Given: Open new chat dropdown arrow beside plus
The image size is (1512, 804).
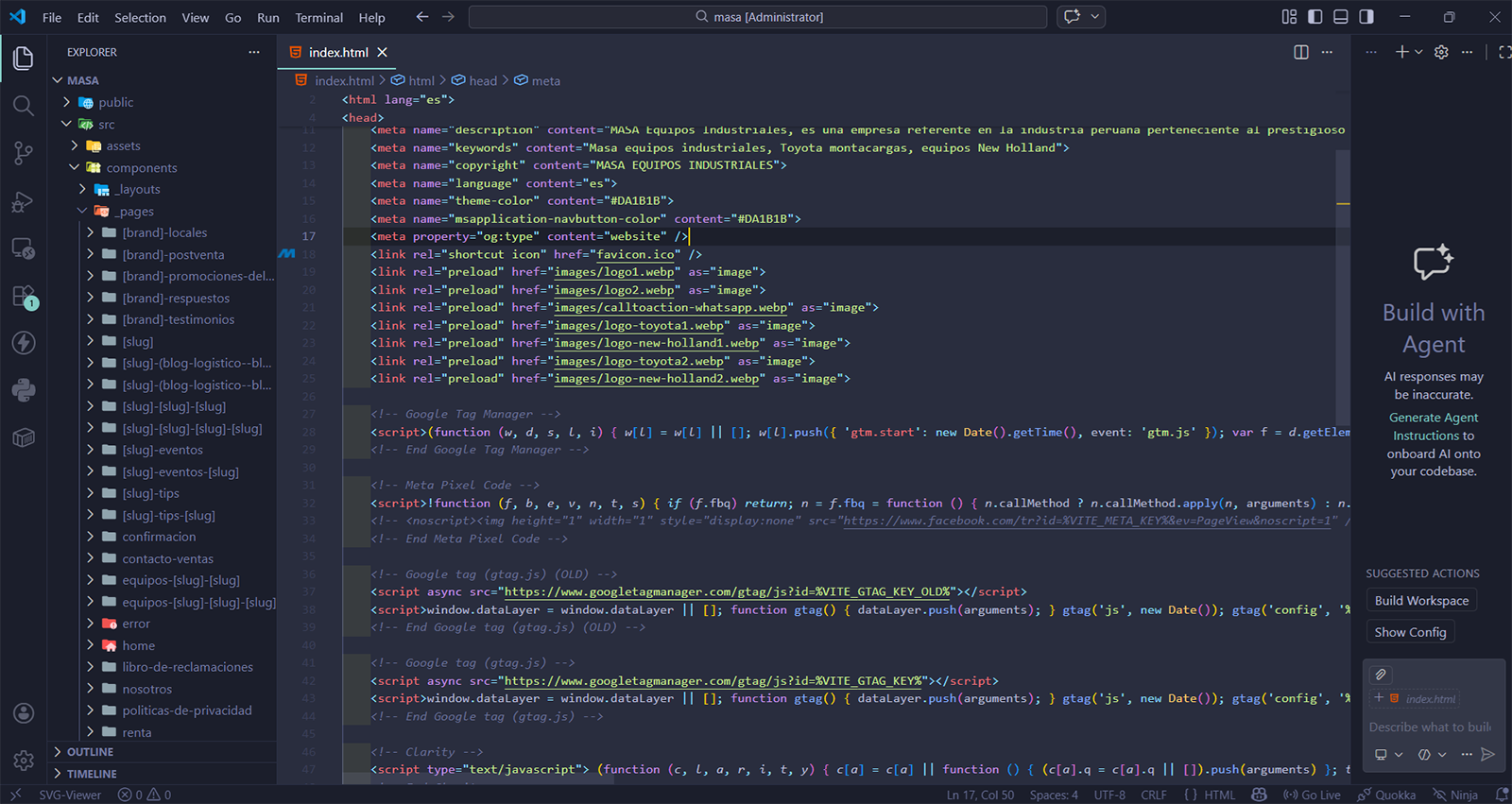Looking at the screenshot, I should click(1418, 52).
